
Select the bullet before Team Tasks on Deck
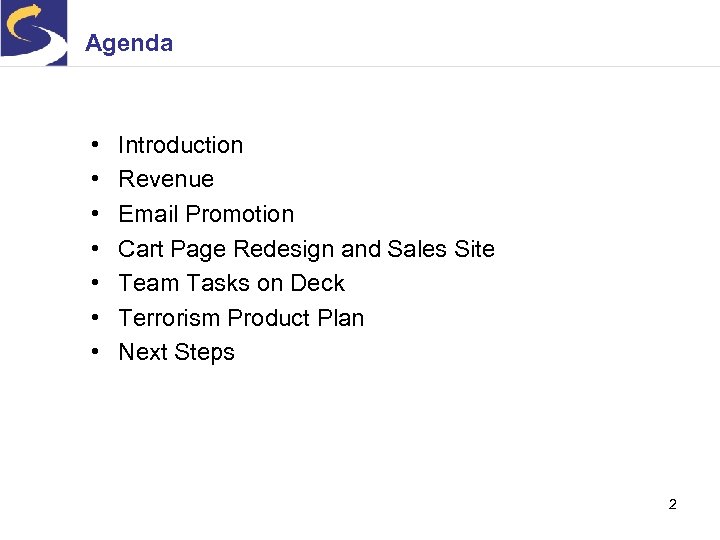pos(93,284)
